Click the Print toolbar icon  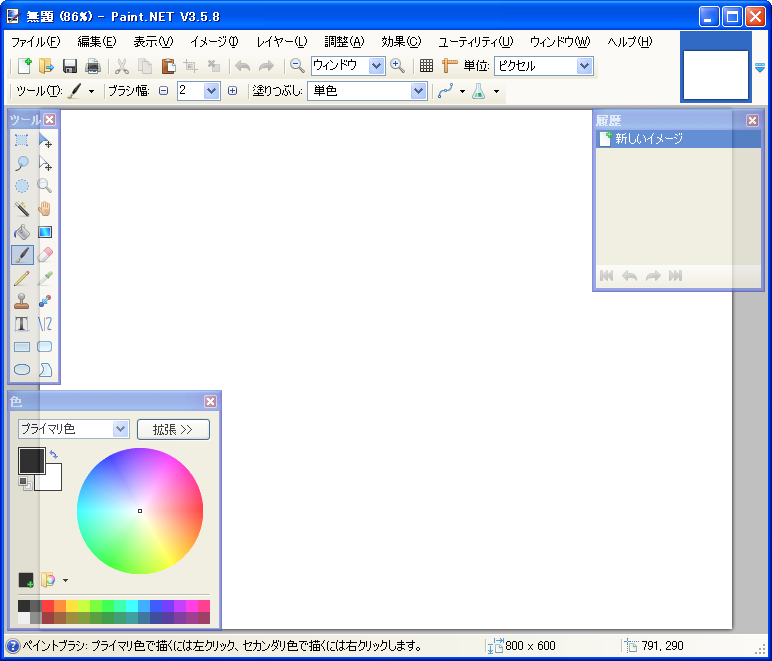pos(93,65)
